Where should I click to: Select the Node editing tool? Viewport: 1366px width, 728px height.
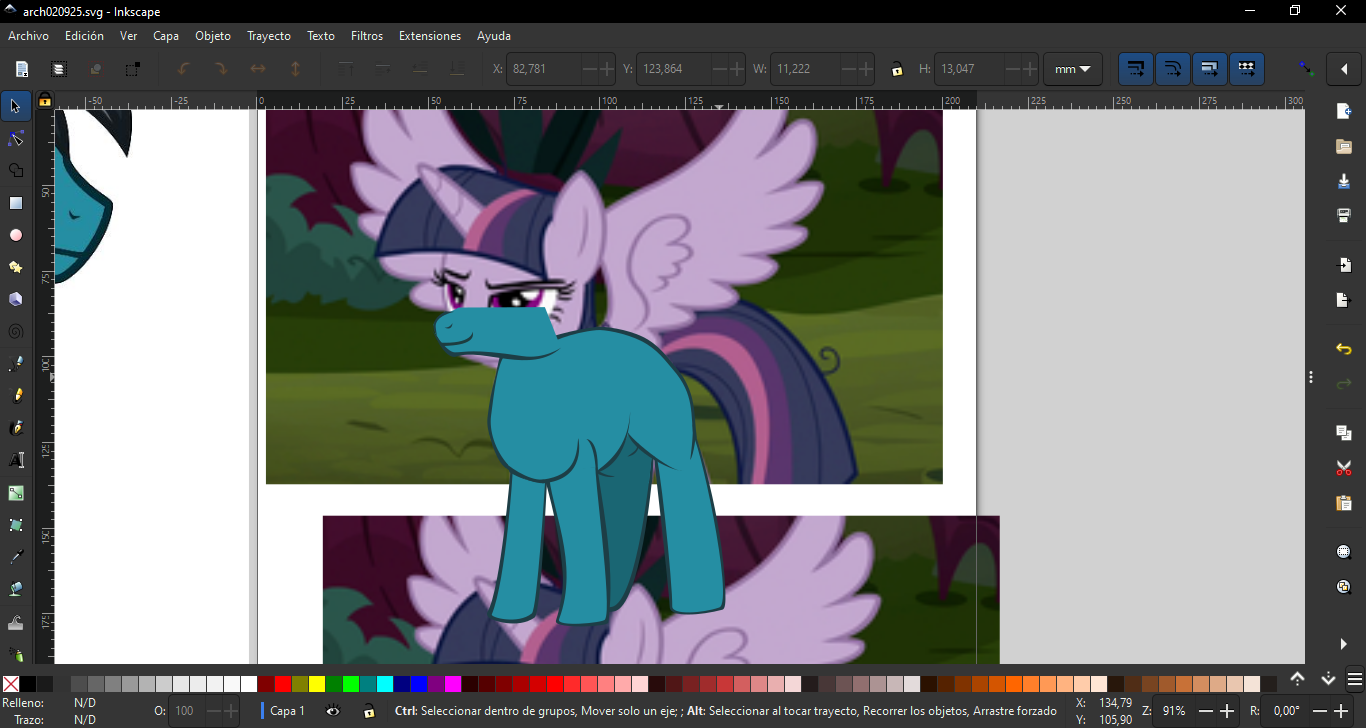coord(16,138)
